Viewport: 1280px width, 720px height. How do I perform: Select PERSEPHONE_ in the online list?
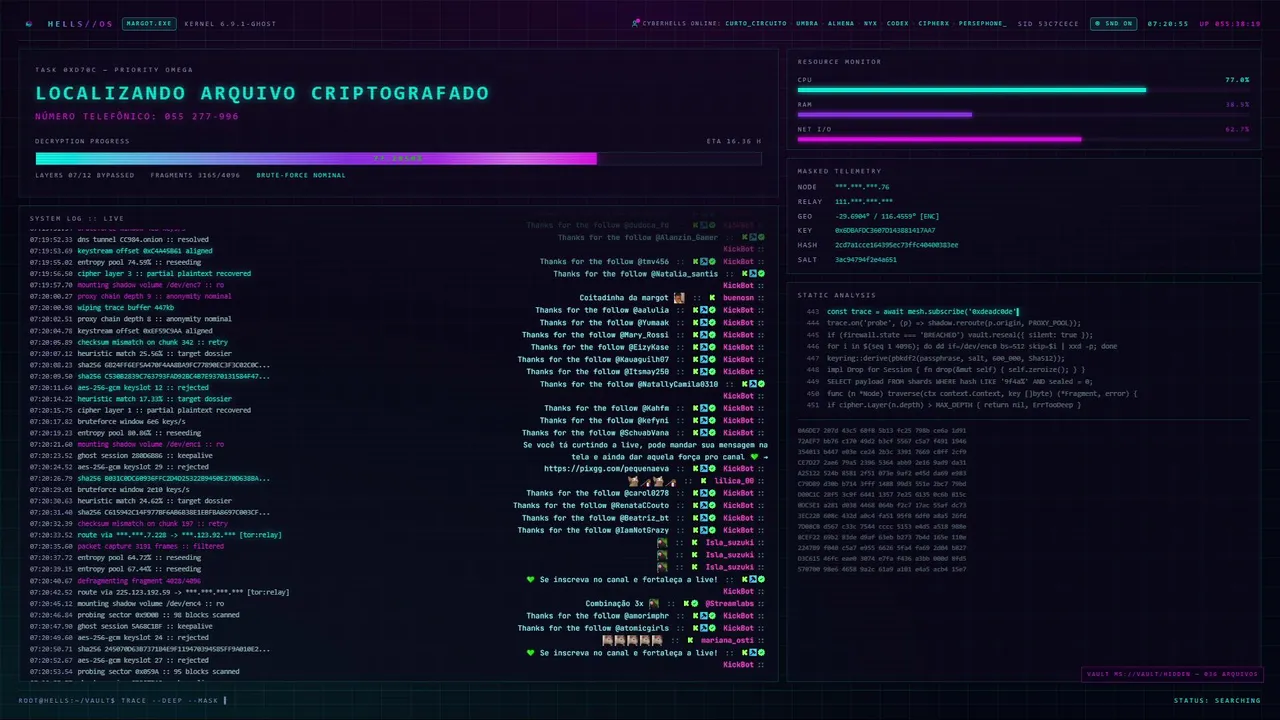point(983,23)
